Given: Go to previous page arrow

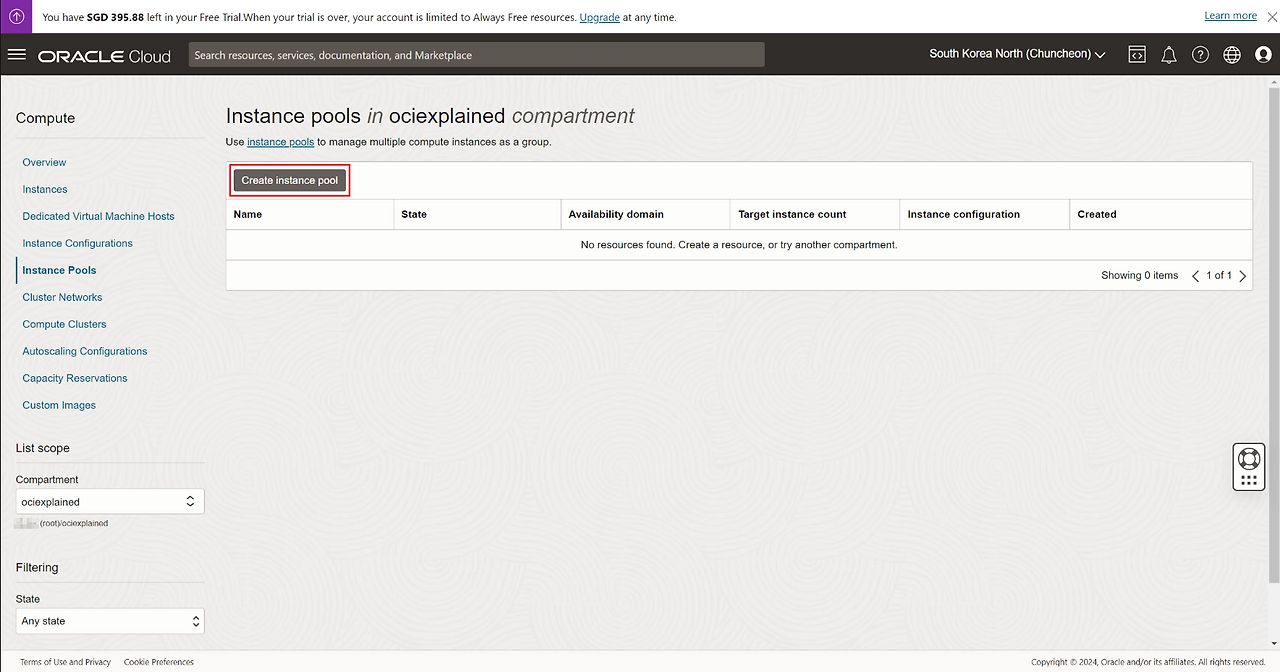Looking at the screenshot, I should tap(1195, 276).
